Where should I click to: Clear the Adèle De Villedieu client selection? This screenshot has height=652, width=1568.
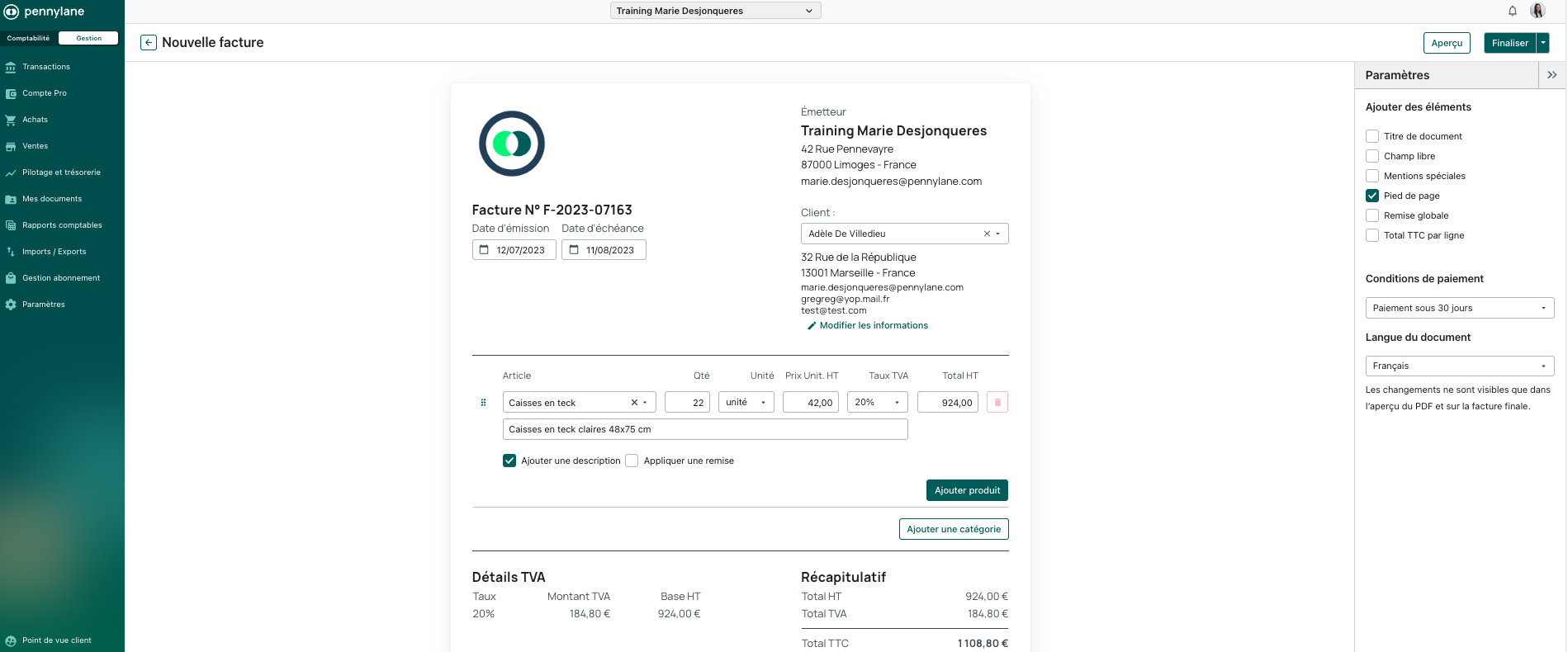987,234
